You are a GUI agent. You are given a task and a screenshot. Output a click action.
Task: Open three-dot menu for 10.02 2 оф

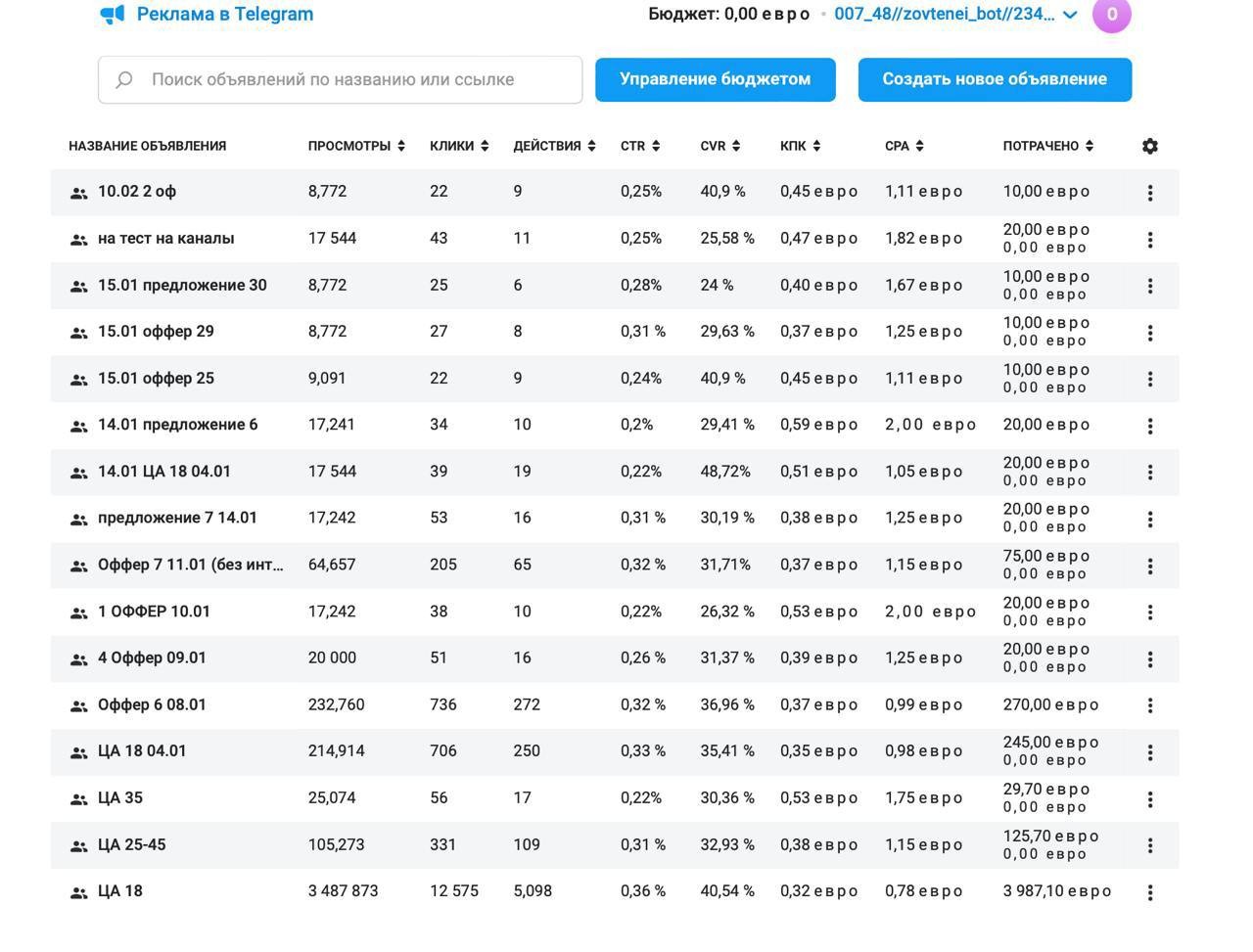[1150, 193]
